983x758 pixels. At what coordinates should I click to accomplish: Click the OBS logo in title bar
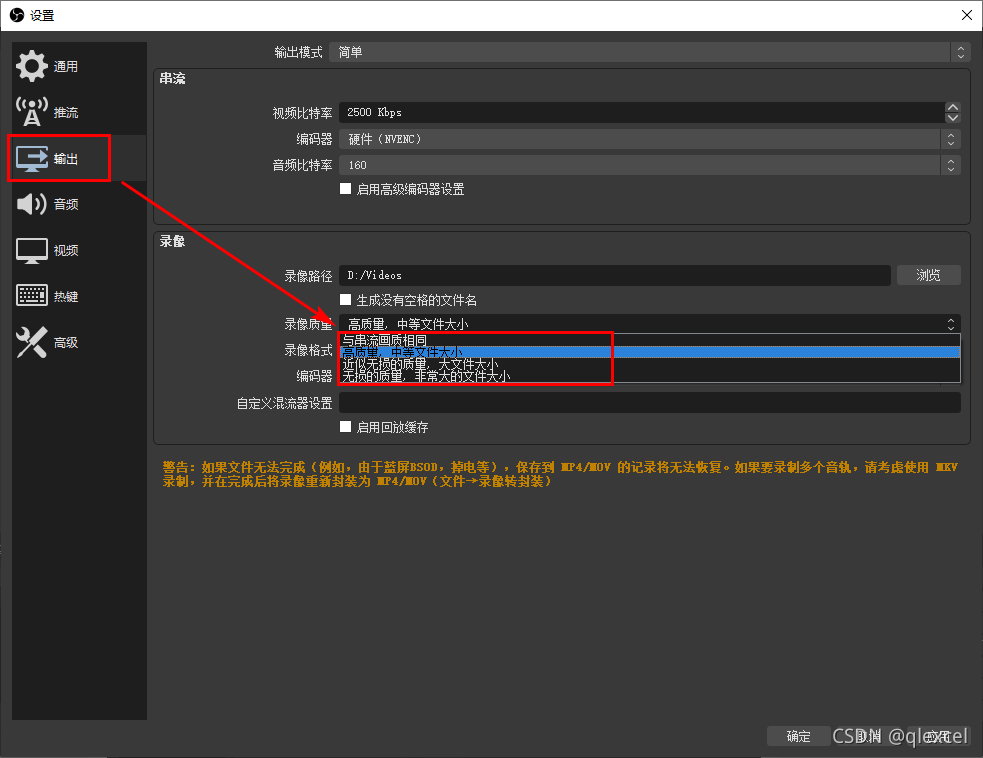(x=17, y=15)
